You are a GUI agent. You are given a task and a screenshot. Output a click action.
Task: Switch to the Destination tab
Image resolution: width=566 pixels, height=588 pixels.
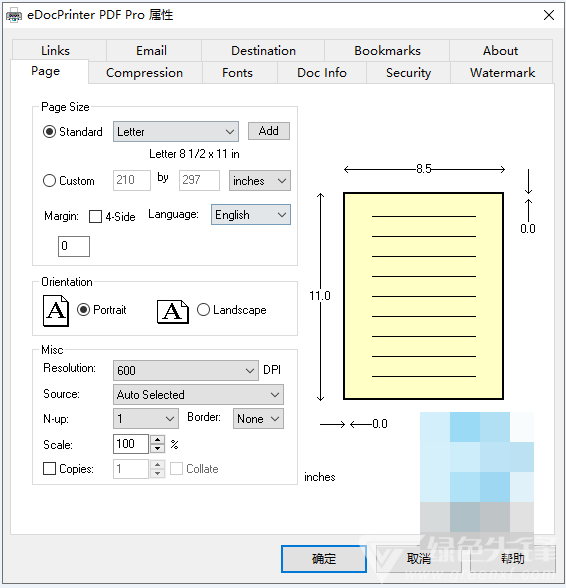tap(263, 51)
